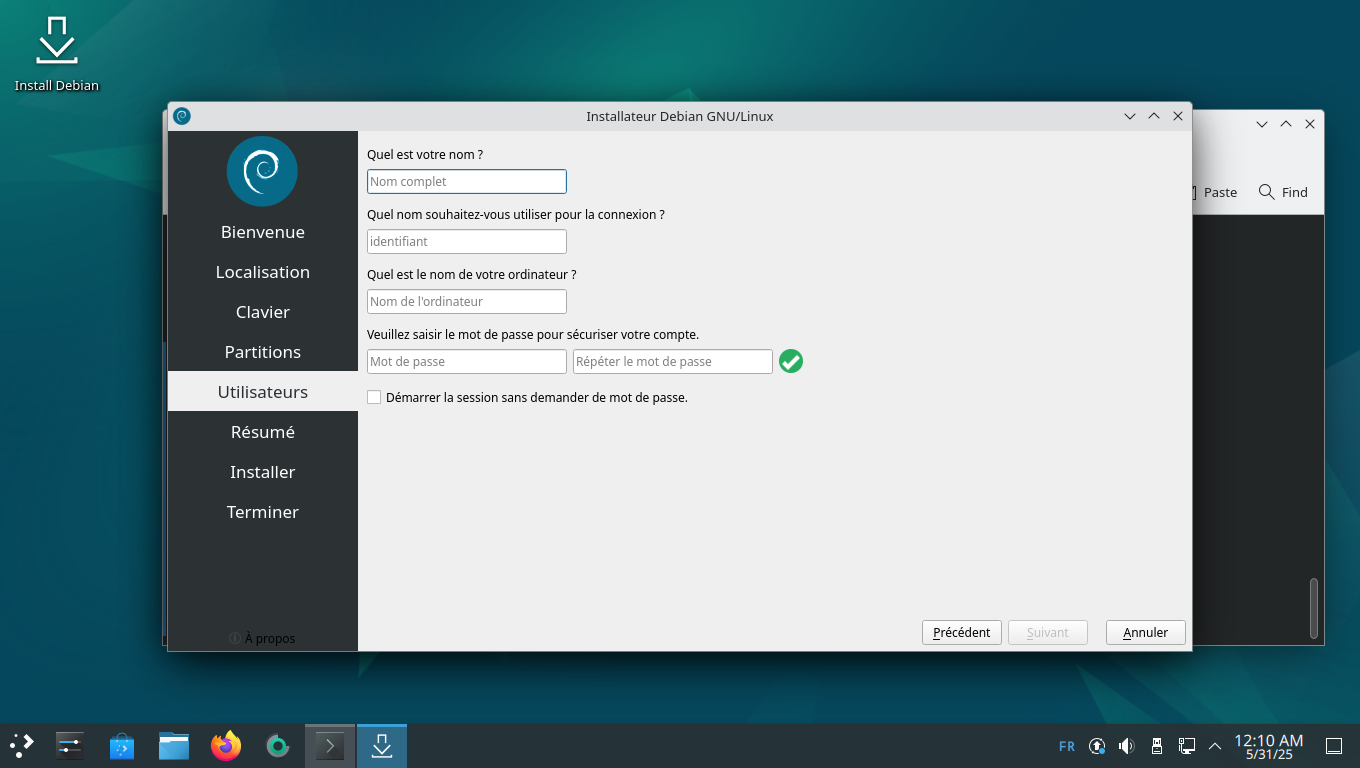
Task: Go to the Partitions step
Action: coord(263,352)
